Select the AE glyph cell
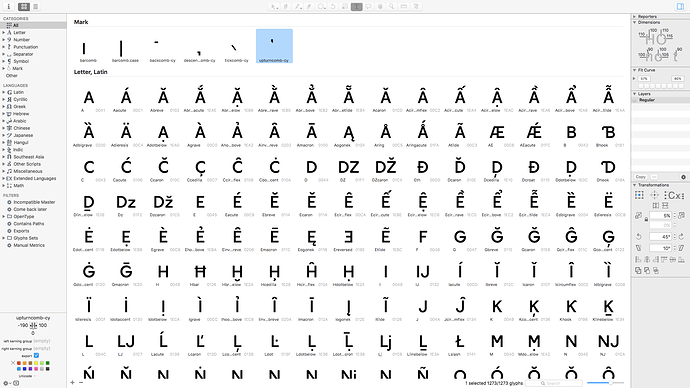The height and width of the screenshot is (388, 690). (497, 135)
